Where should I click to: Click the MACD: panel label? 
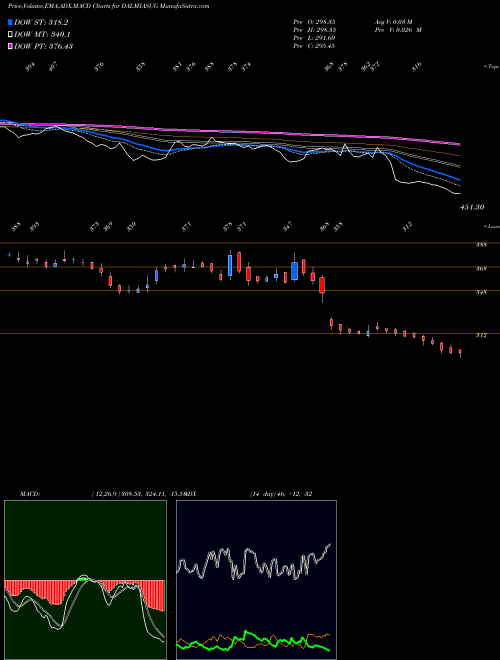click(x=30, y=493)
